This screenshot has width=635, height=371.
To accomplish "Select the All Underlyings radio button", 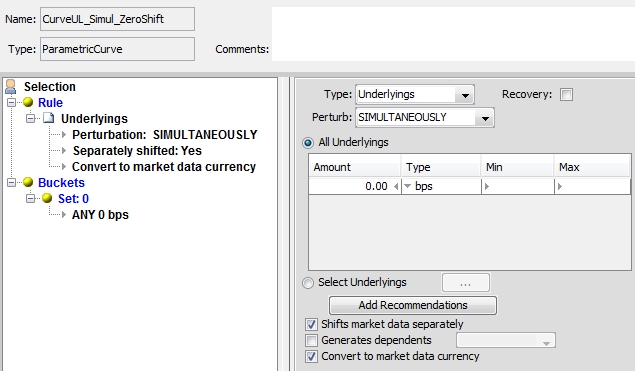I will (x=308, y=143).
